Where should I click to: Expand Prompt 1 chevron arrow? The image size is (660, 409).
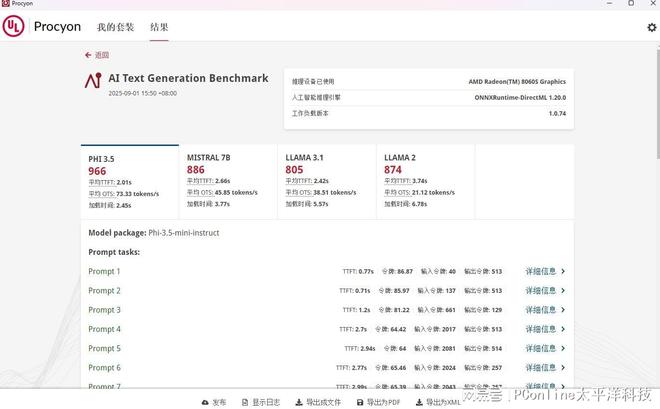click(563, 271)
